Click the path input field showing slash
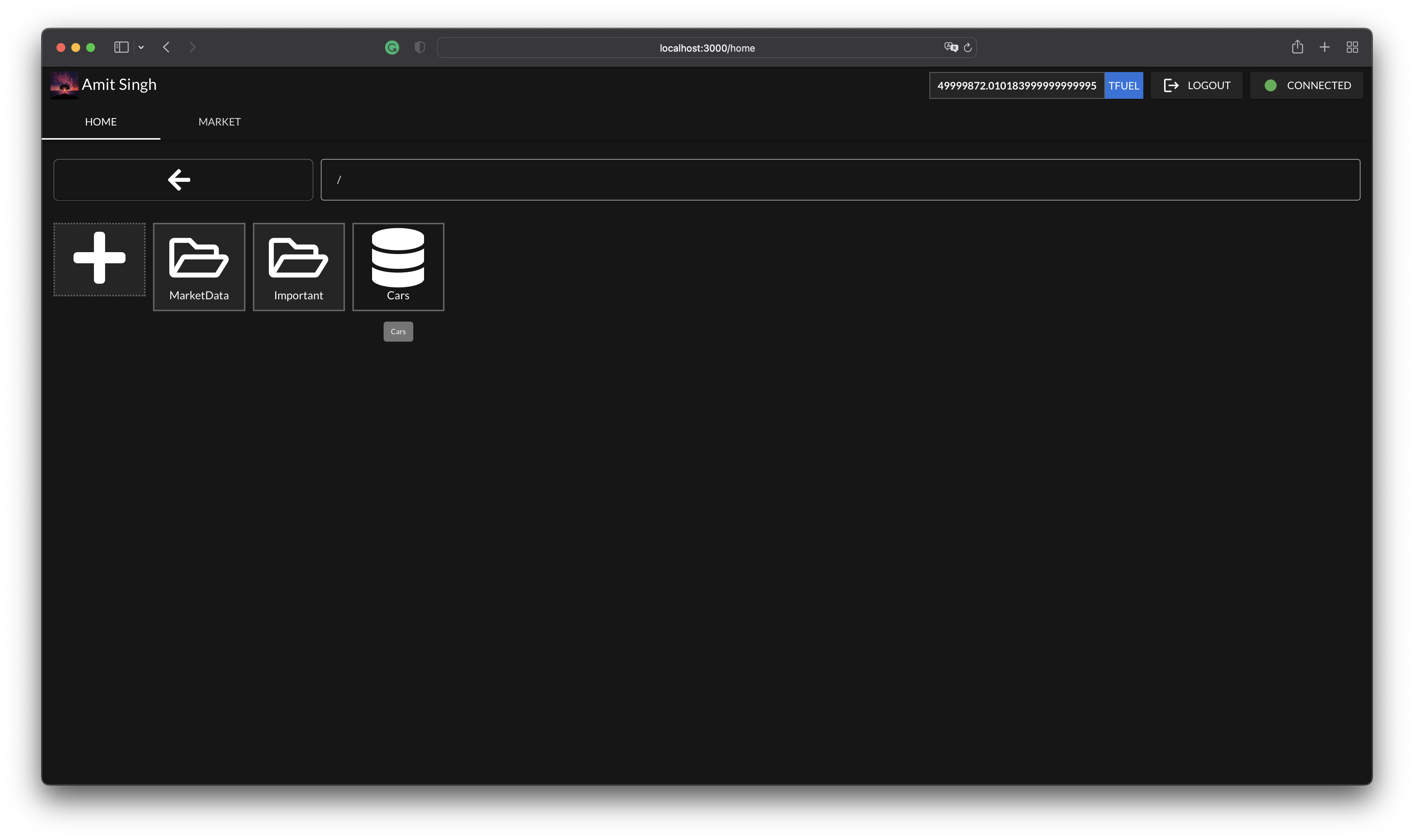1414x840 pixels. click(840, 179)
